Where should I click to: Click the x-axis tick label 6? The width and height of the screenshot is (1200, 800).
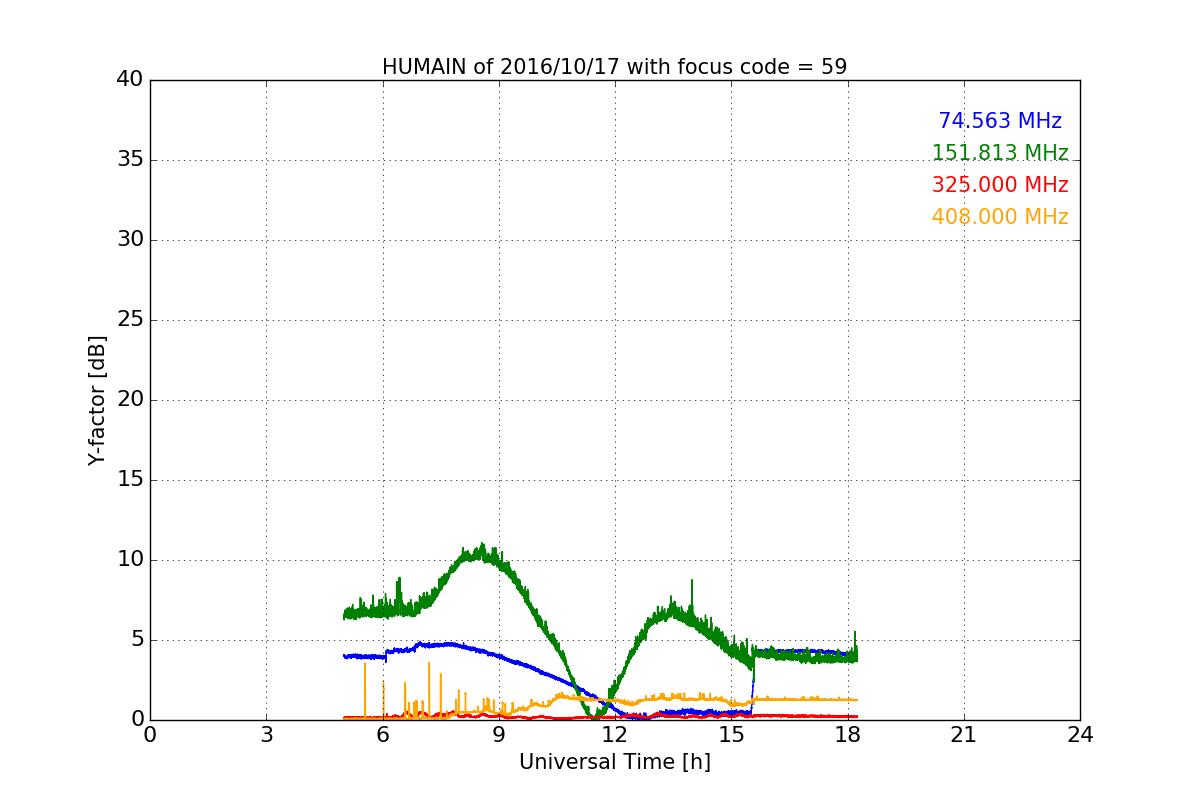[x=382, y=735]
